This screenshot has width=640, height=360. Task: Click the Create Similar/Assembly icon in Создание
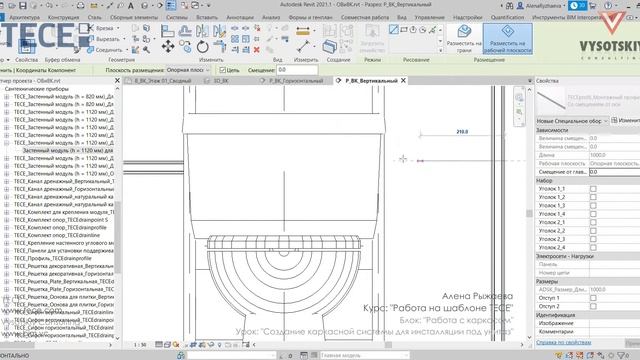tap(329, 47)
